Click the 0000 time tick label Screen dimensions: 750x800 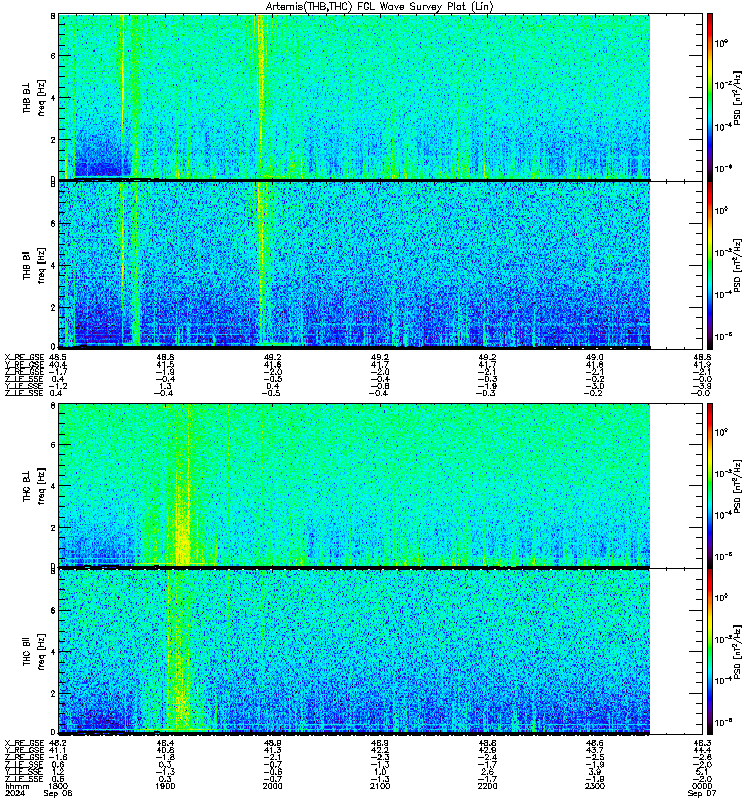pyautogui.click(x=702, y=786)
